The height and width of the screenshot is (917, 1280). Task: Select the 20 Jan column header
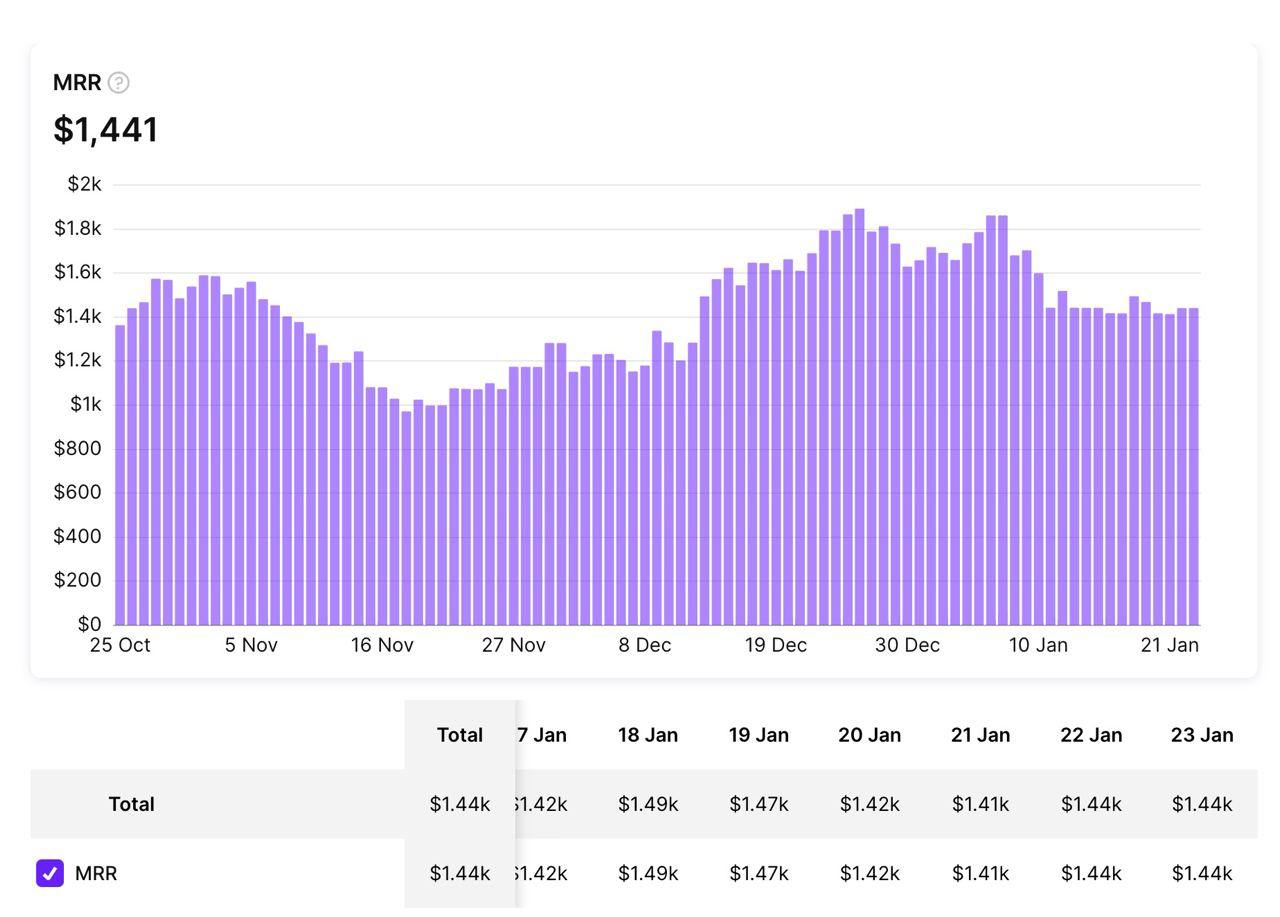869,735
